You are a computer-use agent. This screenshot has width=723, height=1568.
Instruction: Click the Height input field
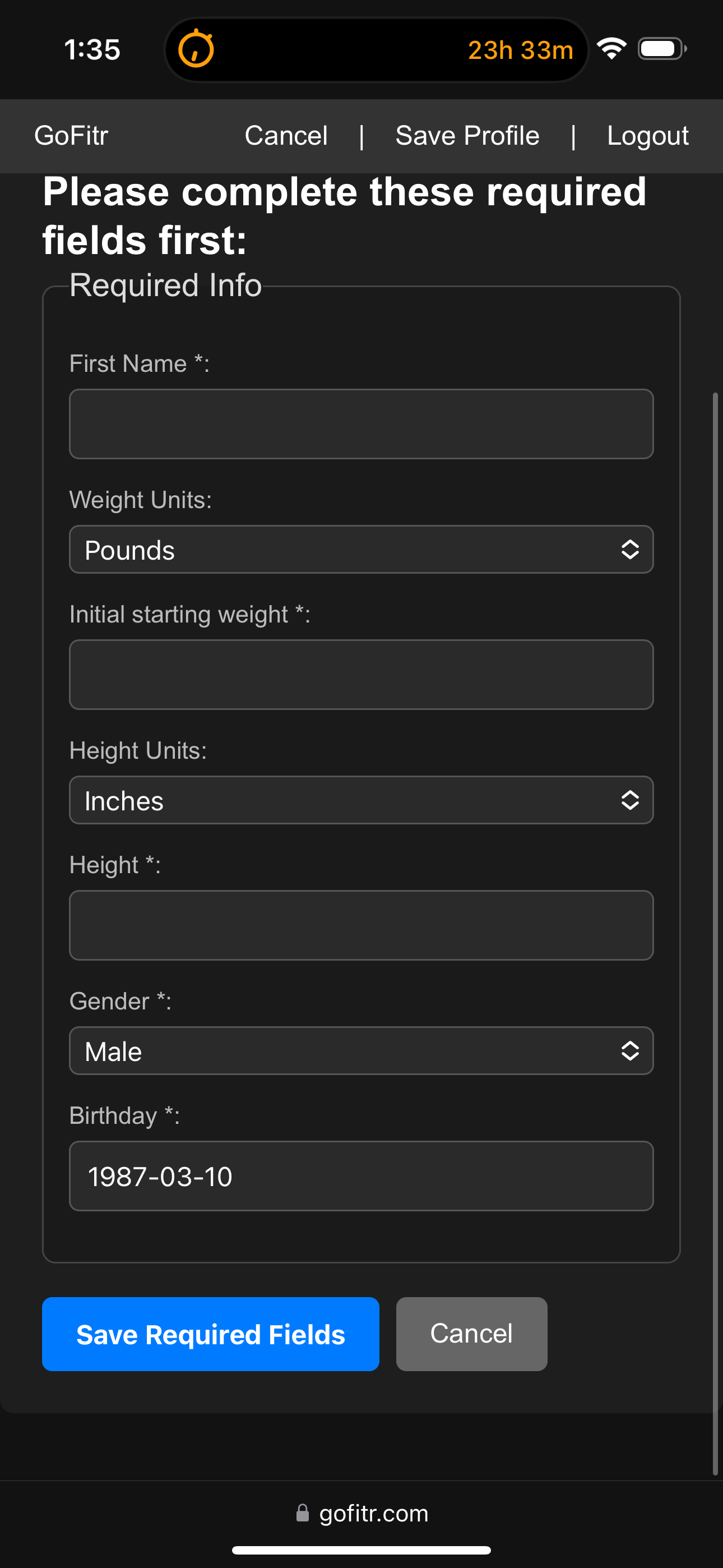pyautogui.click(x=361, y=925)
